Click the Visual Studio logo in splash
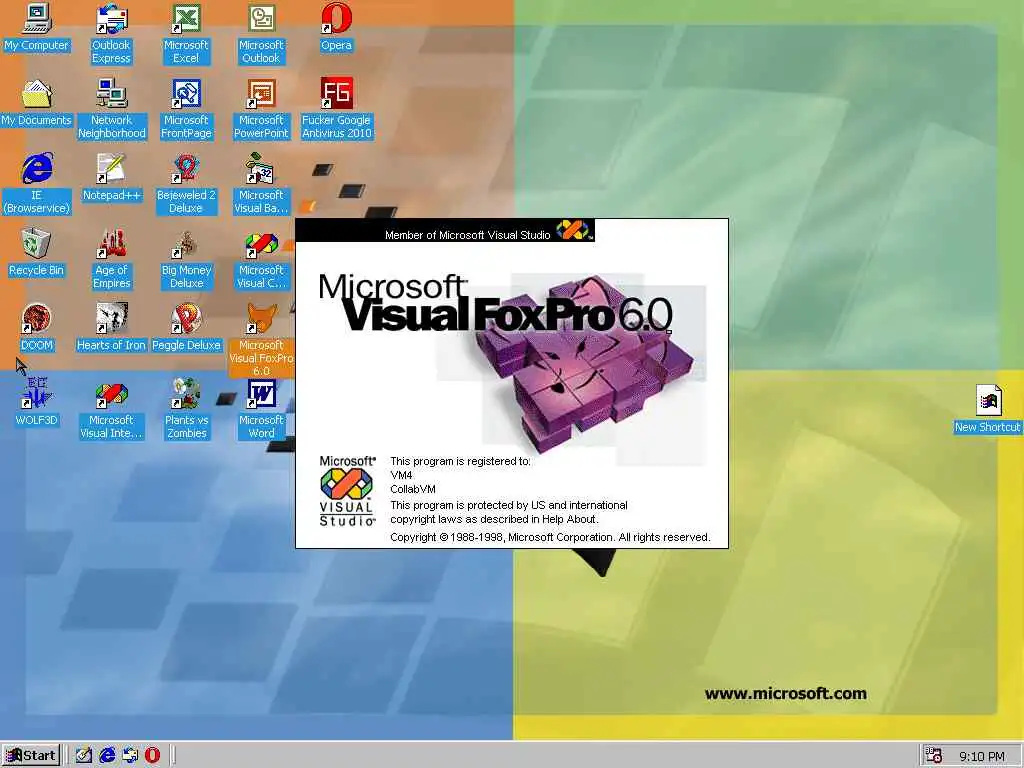 (x=347, y=491)
